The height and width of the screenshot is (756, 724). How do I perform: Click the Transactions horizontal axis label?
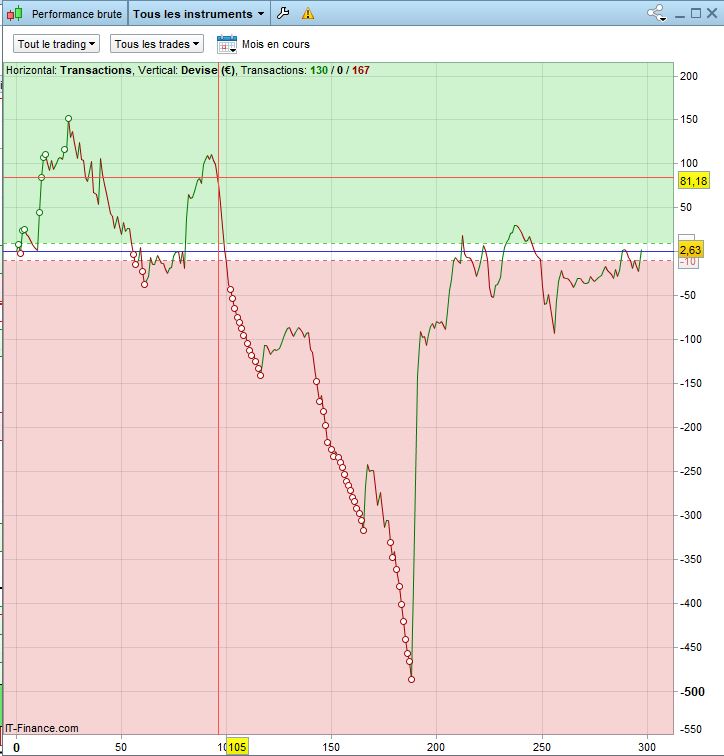click(96, 70)
